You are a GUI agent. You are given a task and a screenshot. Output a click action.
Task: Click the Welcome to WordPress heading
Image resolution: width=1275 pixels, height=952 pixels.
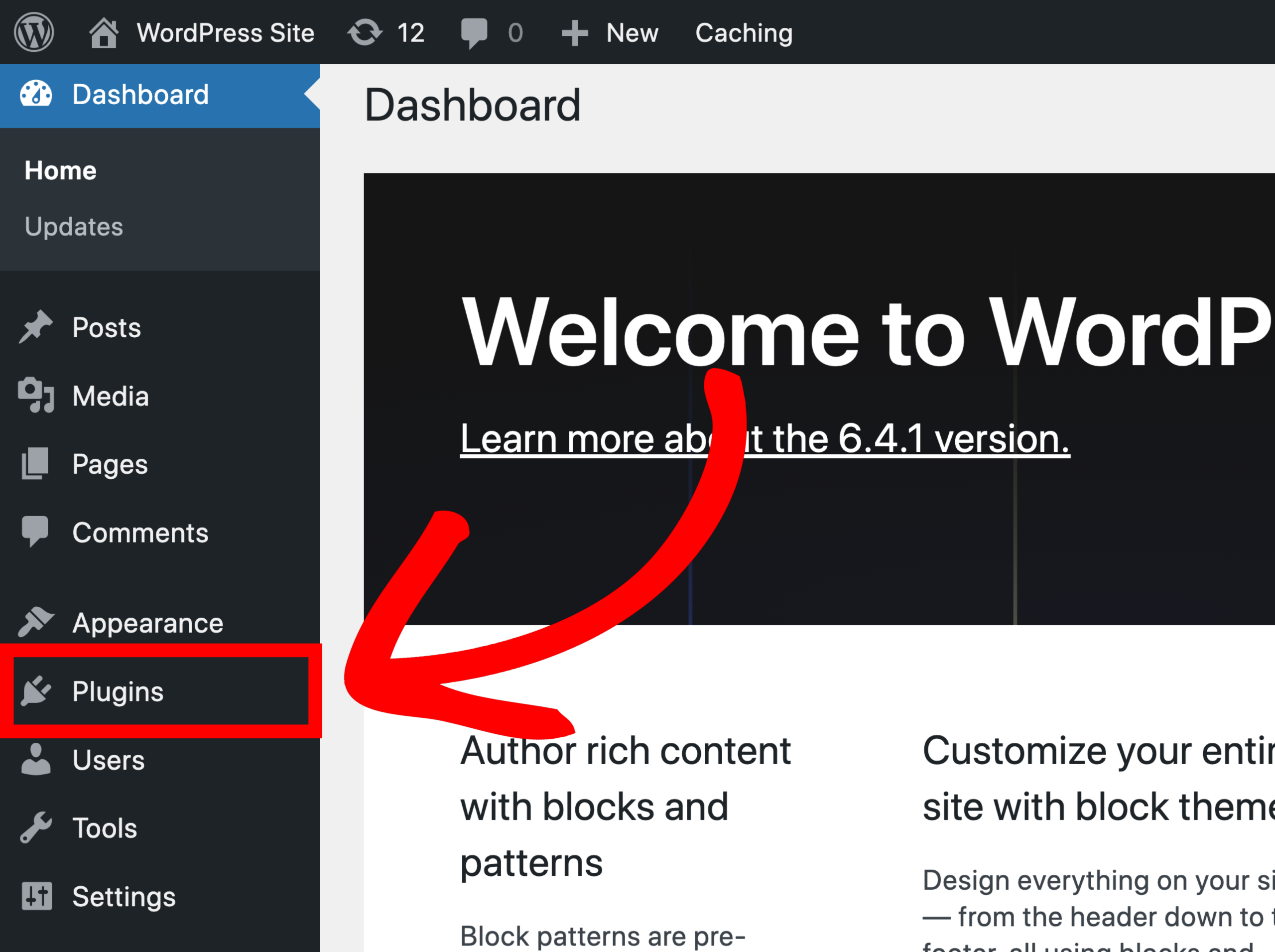[867, 332]
